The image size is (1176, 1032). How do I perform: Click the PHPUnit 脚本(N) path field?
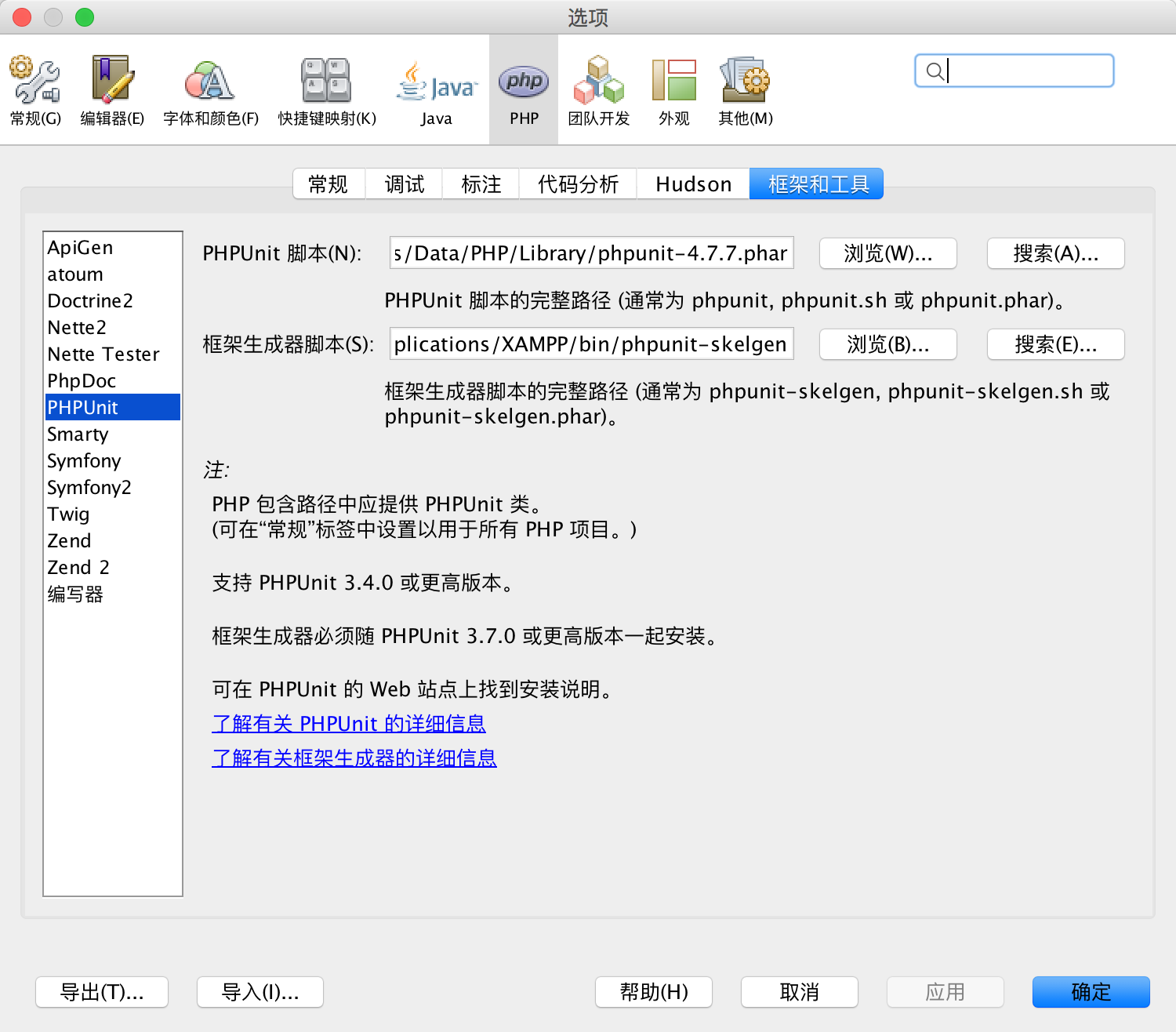(592, 253)
